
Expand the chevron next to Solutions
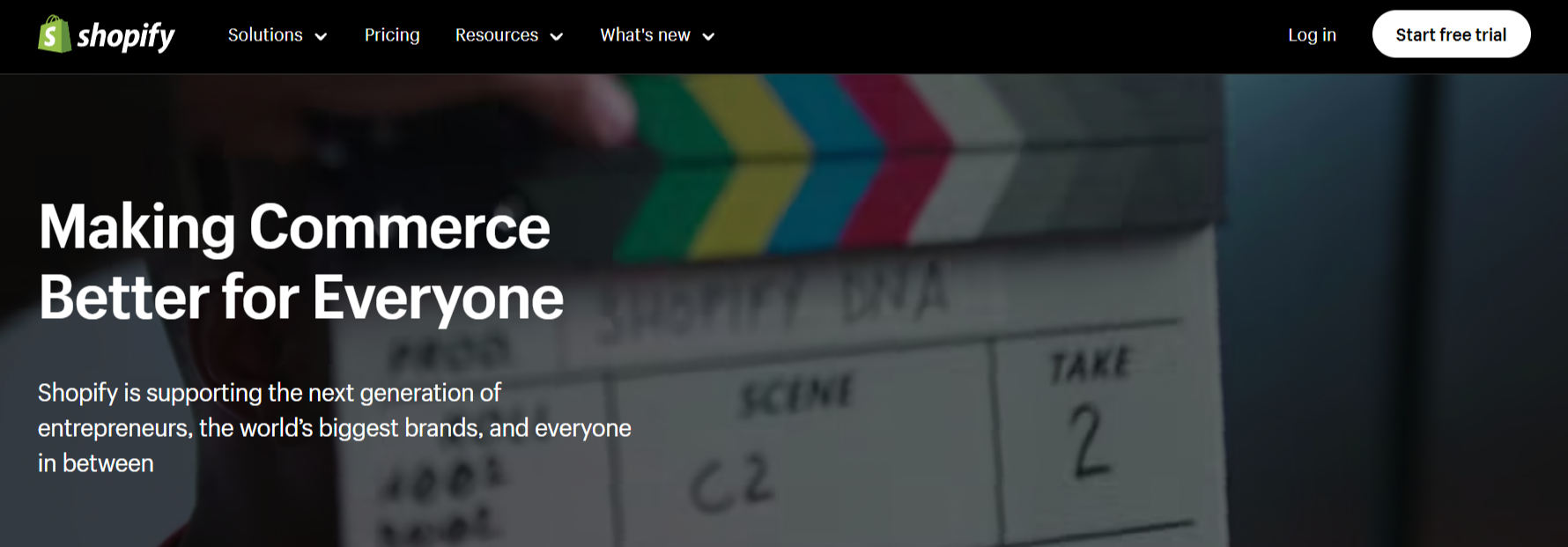click(x=321, y=36)
